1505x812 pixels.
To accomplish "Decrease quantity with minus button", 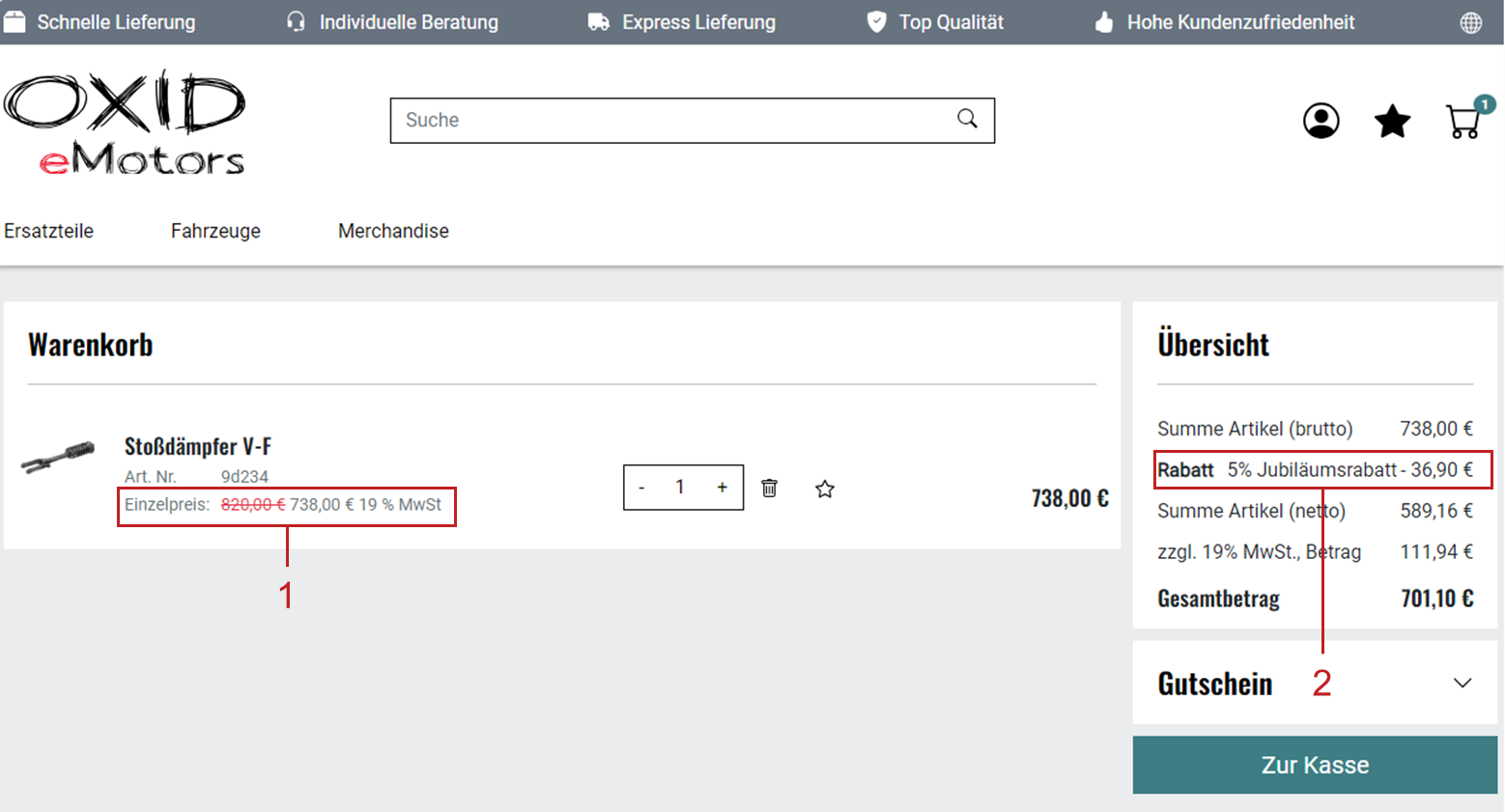I will click(x=641, y=488).
